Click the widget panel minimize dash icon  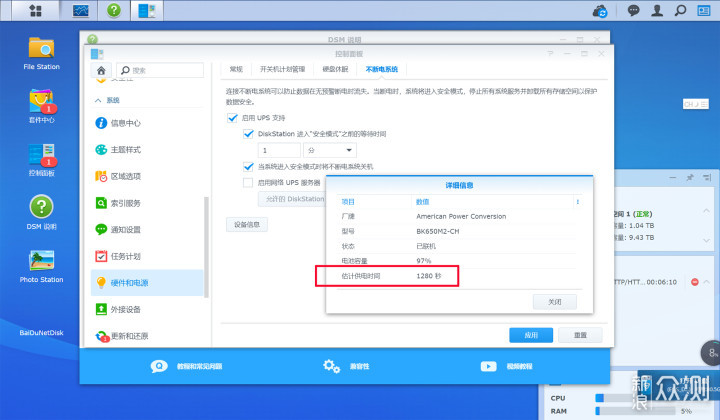(x=673, y=177)
